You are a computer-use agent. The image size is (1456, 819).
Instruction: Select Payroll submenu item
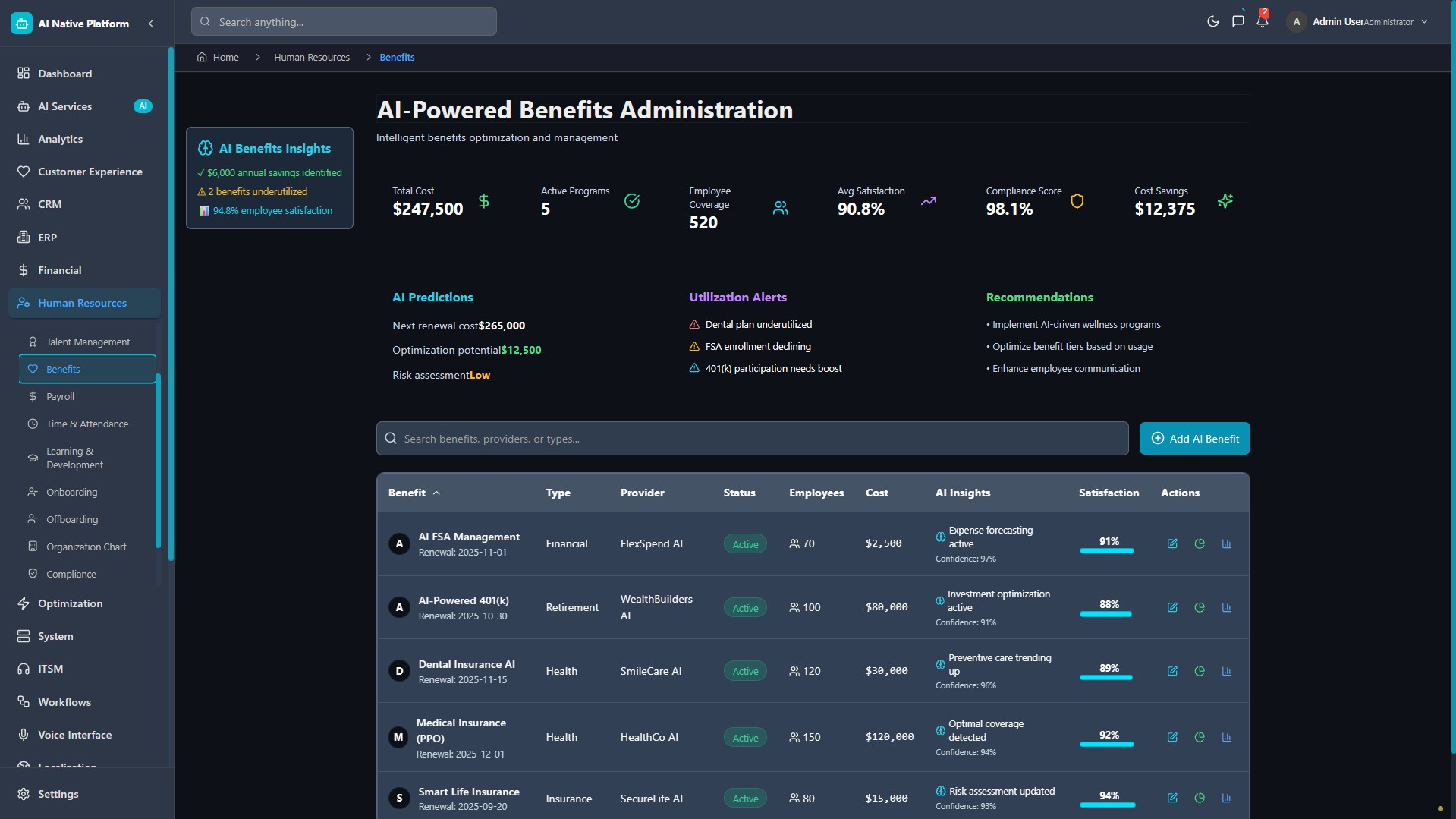pyautogui.click(x=87, y=397)
